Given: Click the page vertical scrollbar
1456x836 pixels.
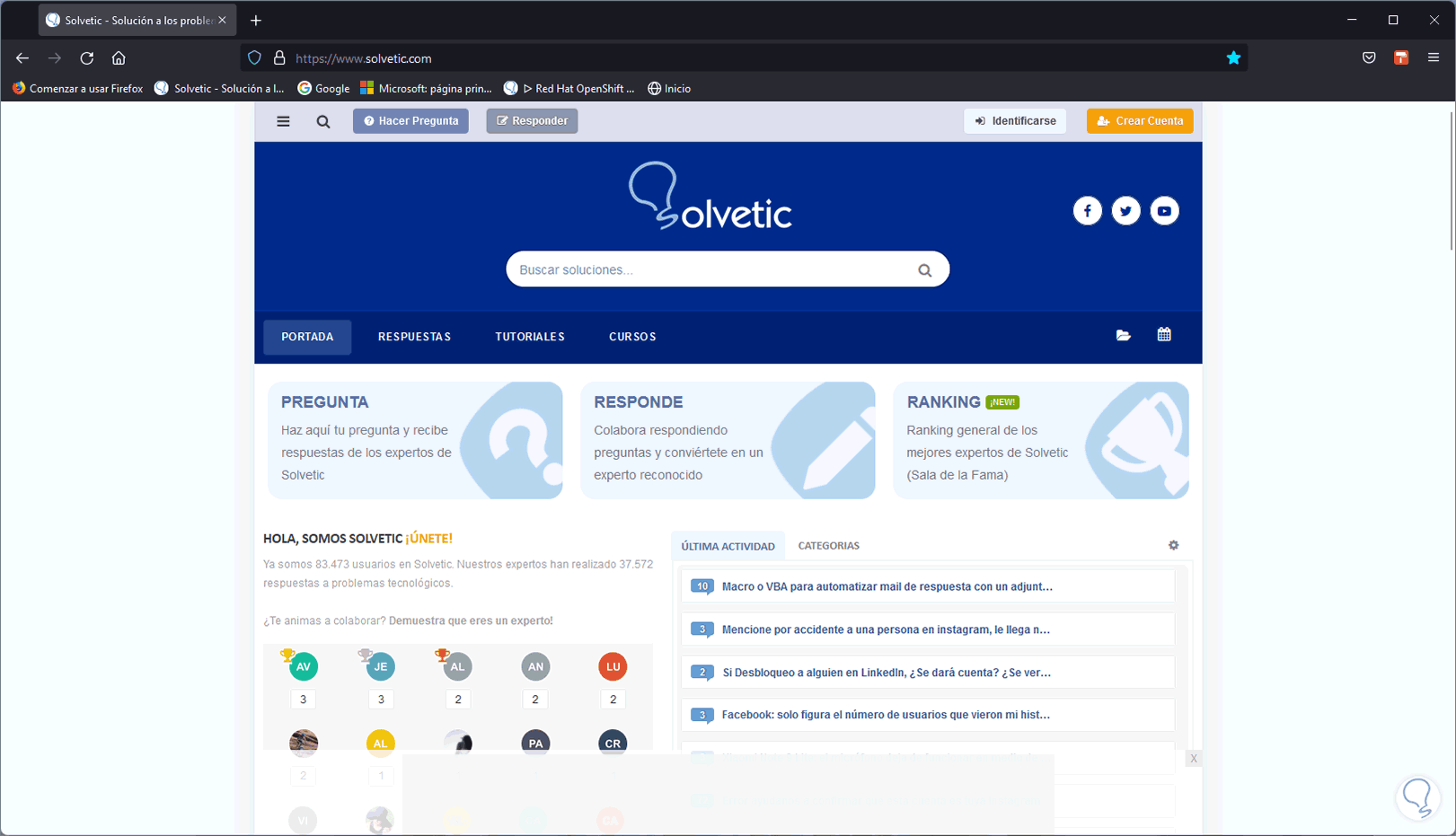Looking at the screenshot, I should [x=1450, y=180].
